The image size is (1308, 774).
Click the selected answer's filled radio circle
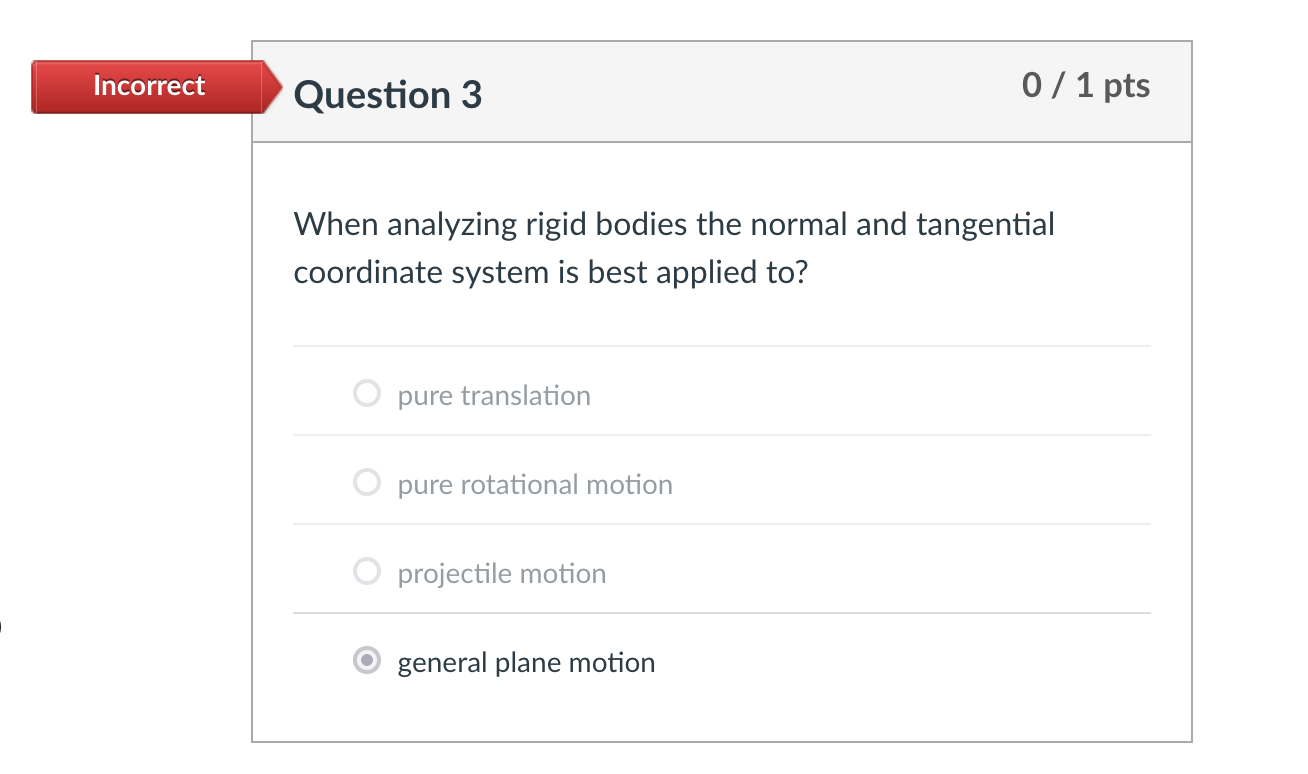[367, 661]
